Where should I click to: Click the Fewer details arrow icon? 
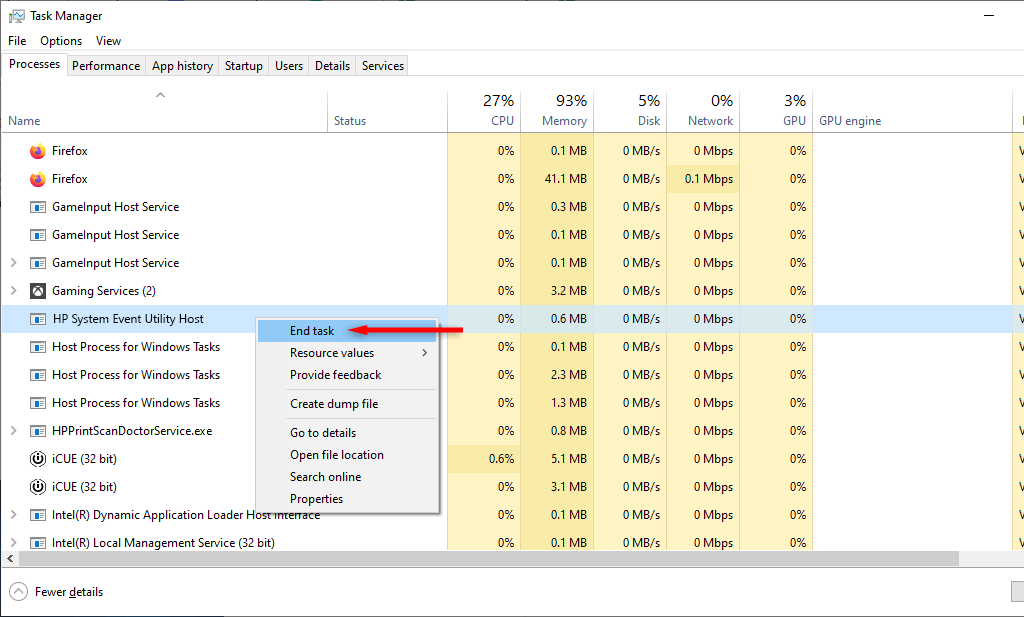19,592
